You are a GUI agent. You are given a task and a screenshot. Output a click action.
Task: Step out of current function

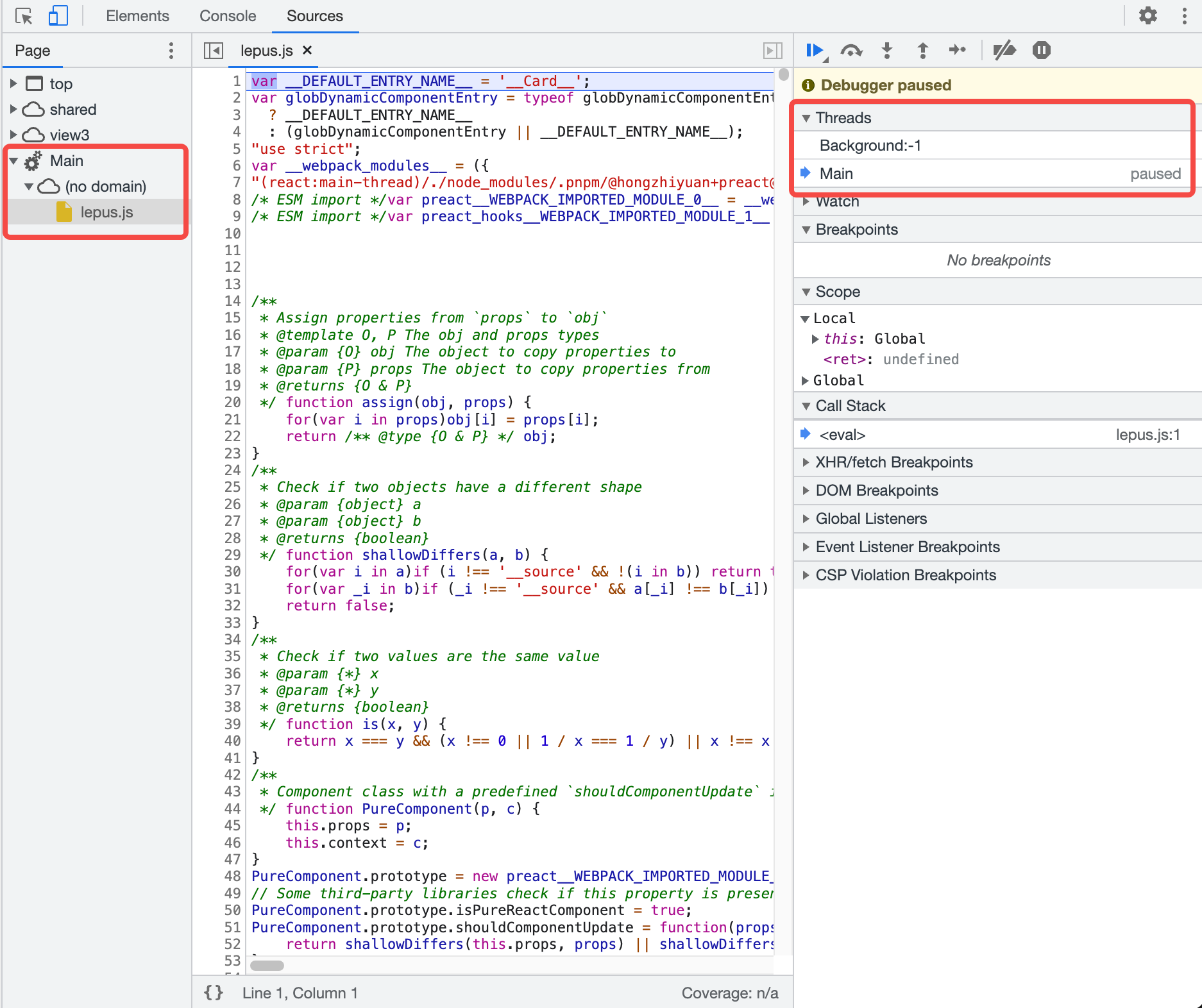click(922, 50)
